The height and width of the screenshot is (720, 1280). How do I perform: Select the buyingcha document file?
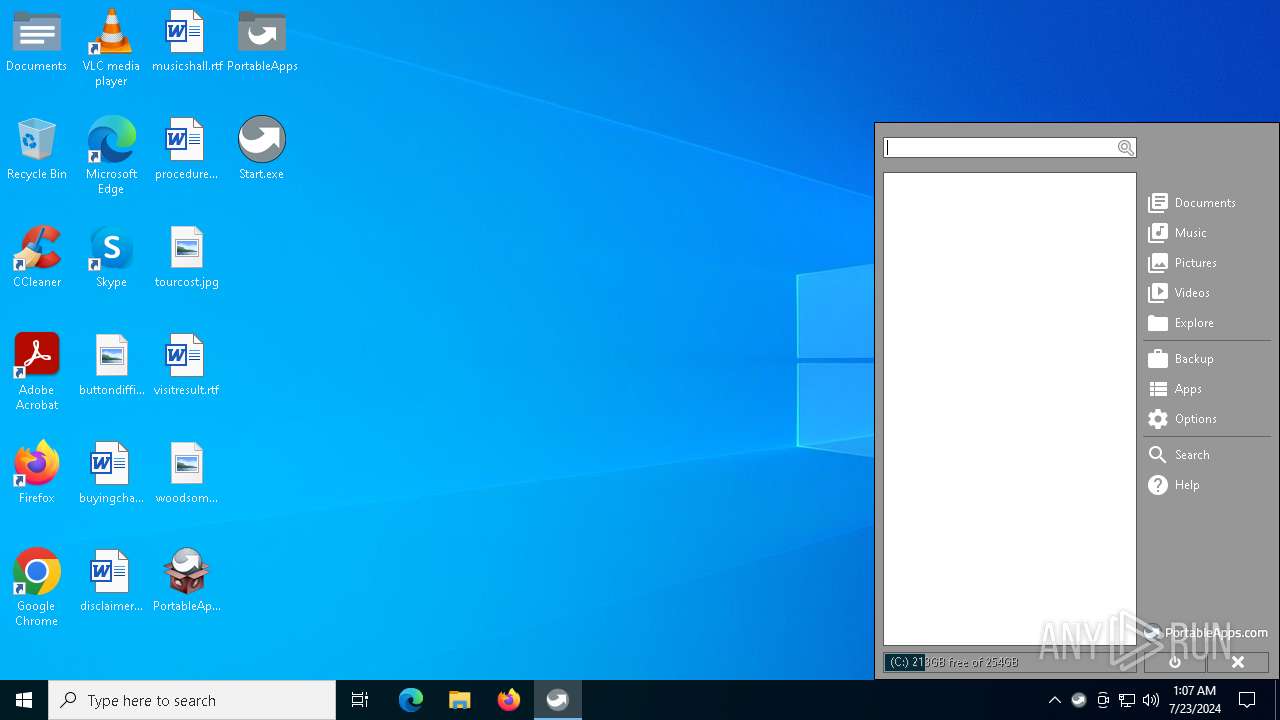point(111,474)
